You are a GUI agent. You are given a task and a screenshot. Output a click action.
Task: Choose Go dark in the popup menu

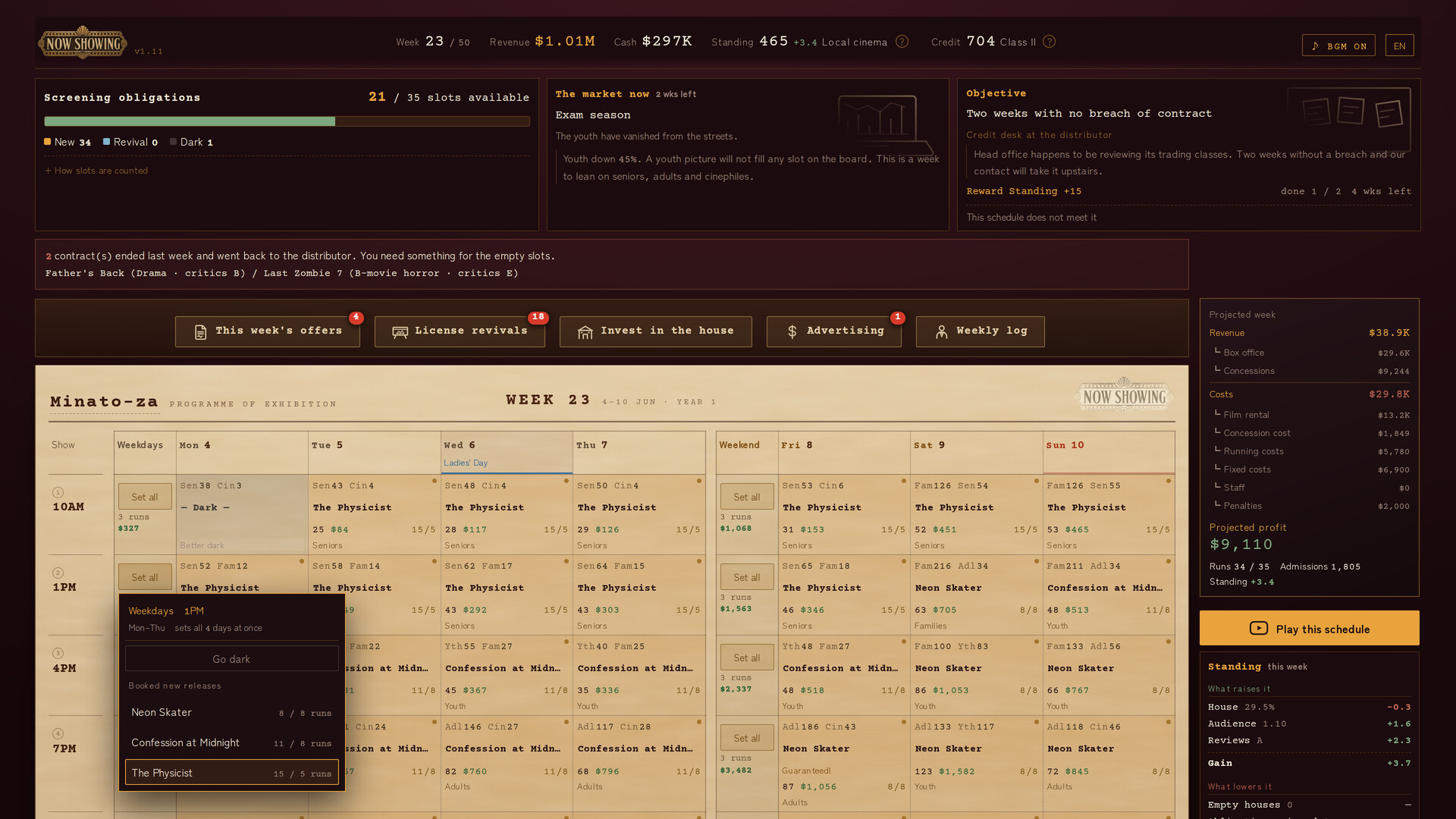(x=231, y=659)
